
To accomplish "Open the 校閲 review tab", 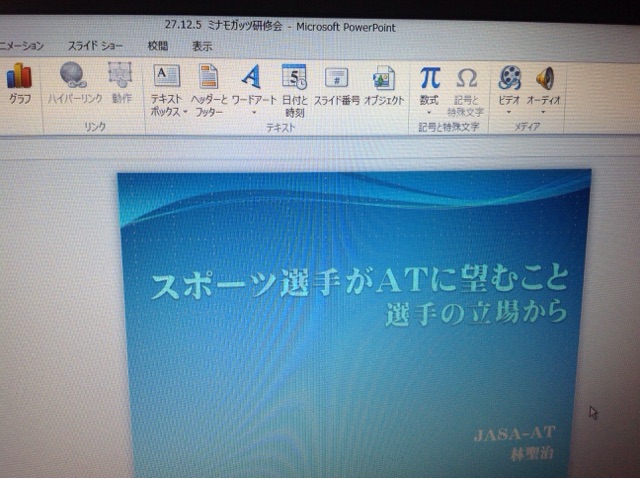I will [158, 46].
